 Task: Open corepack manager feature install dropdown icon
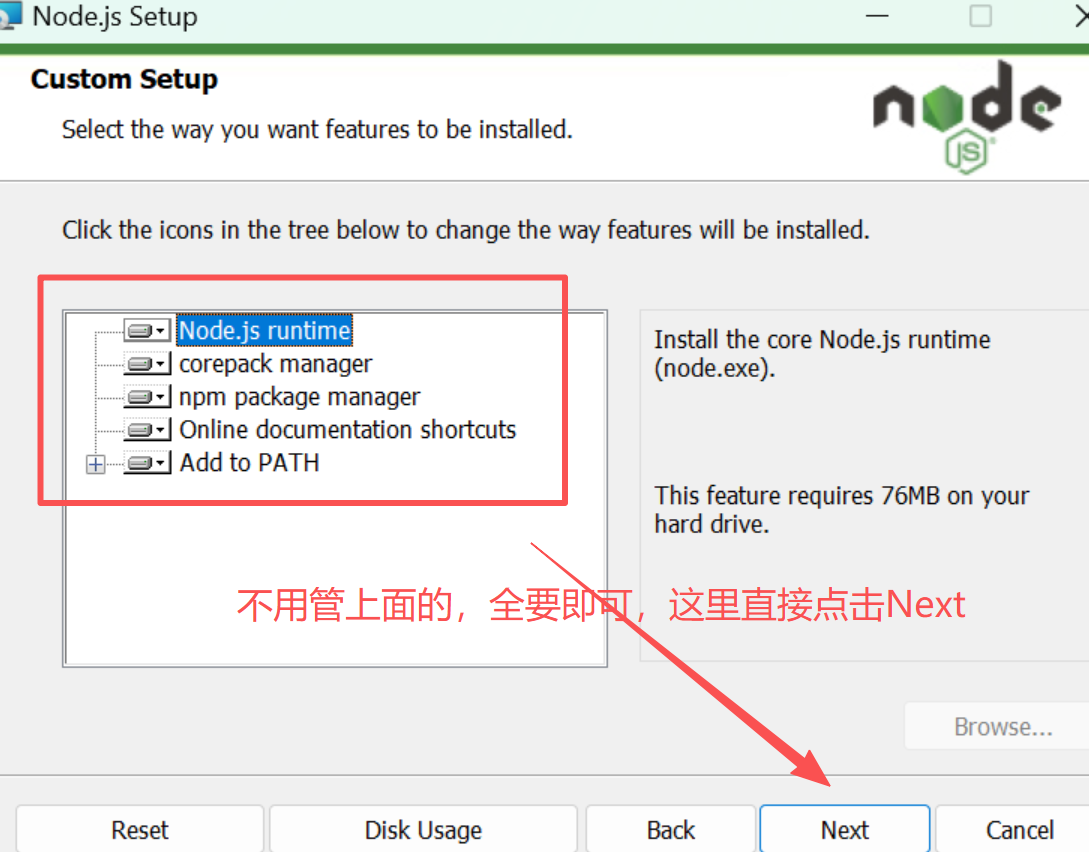(x=147, y=364)
